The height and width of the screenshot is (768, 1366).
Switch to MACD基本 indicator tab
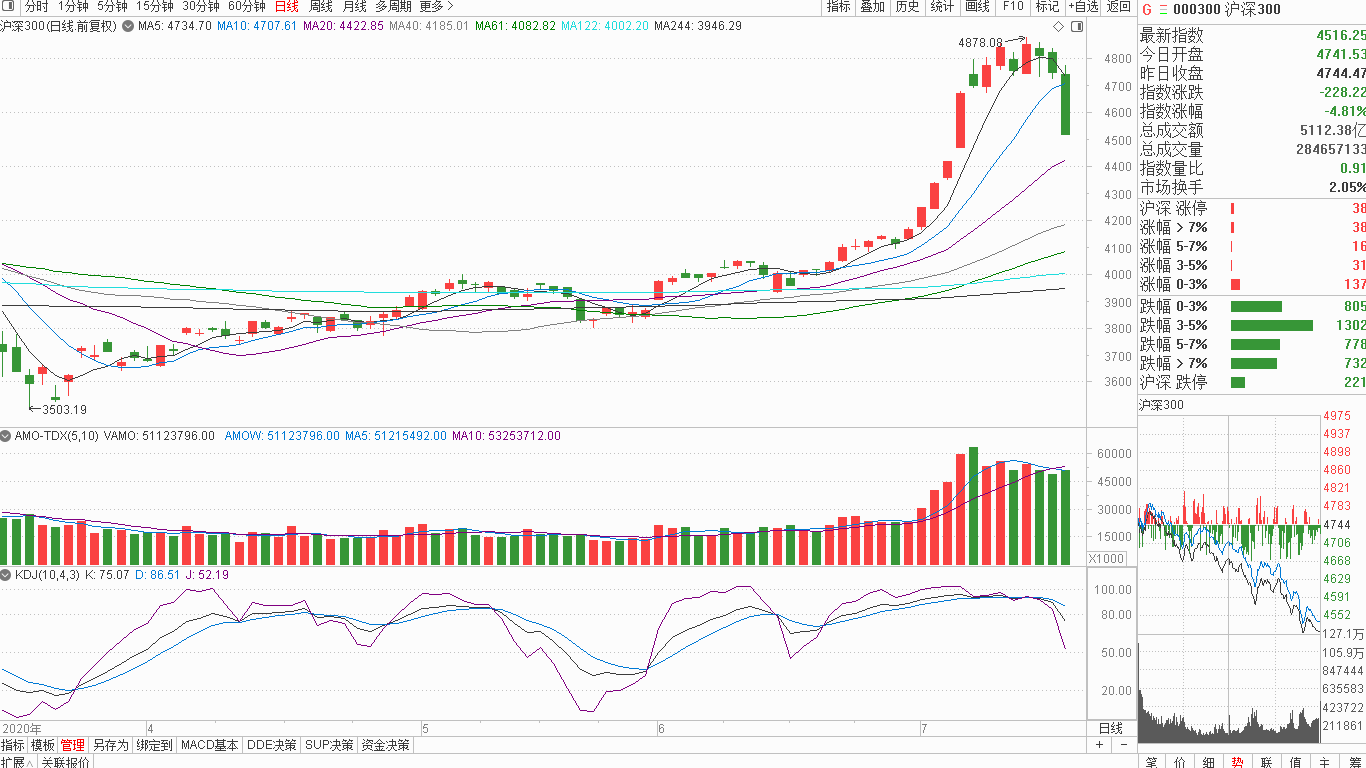pyautogui.click(x=210, y=745)
